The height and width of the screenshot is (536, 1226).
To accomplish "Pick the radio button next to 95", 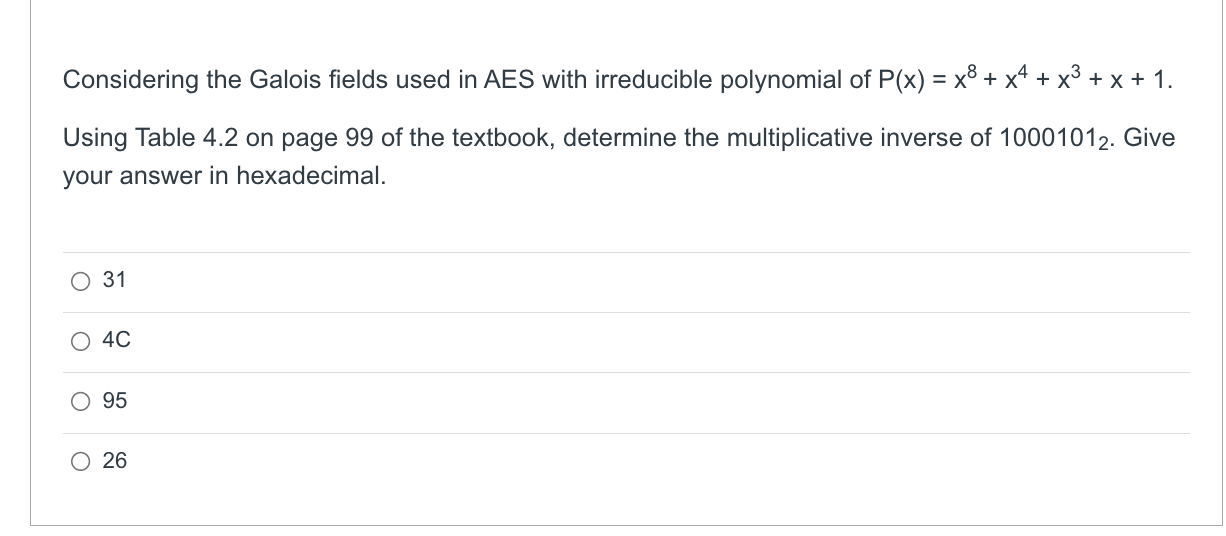I will pos(80,402).
